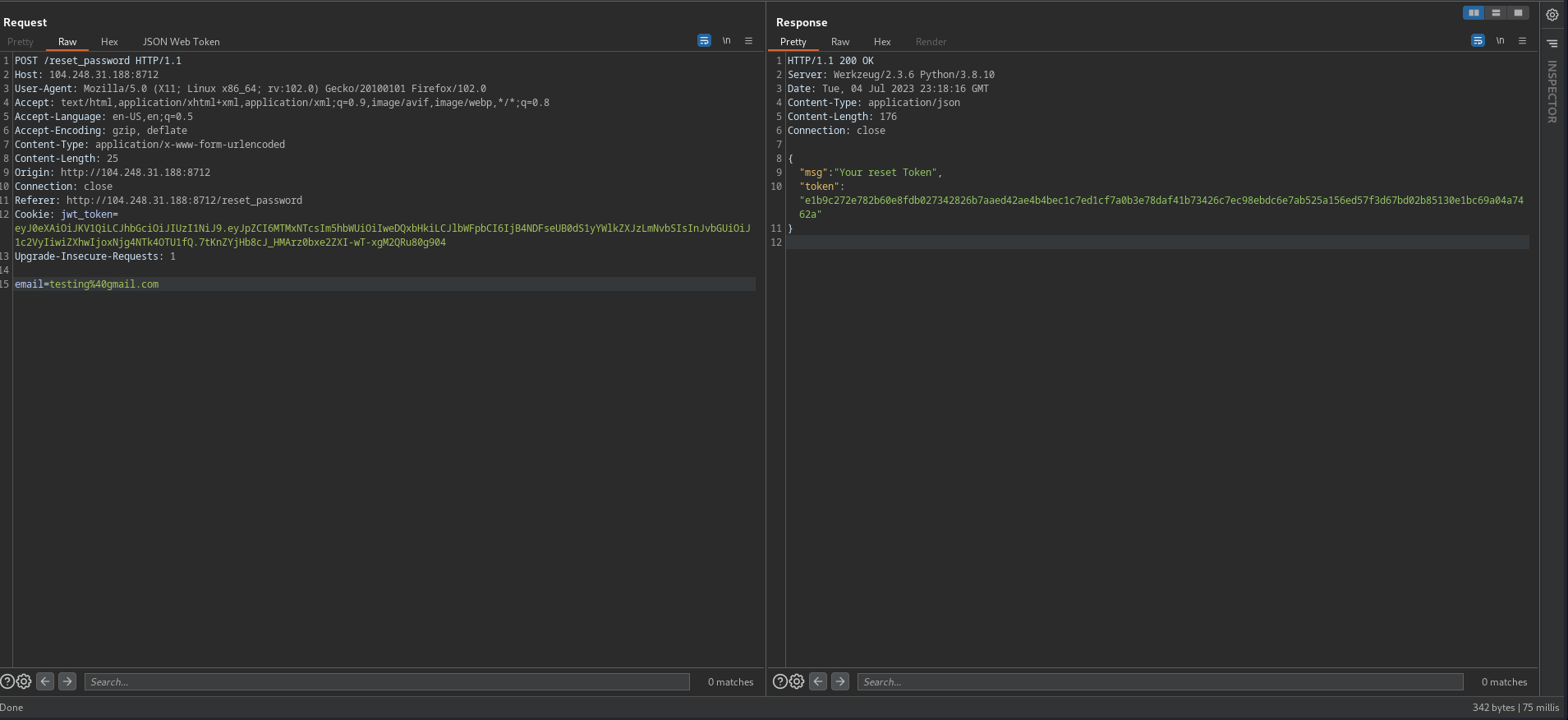1568x720 pixels.
Task: Open the JSON Web Token tab
Action: point(181,42)
